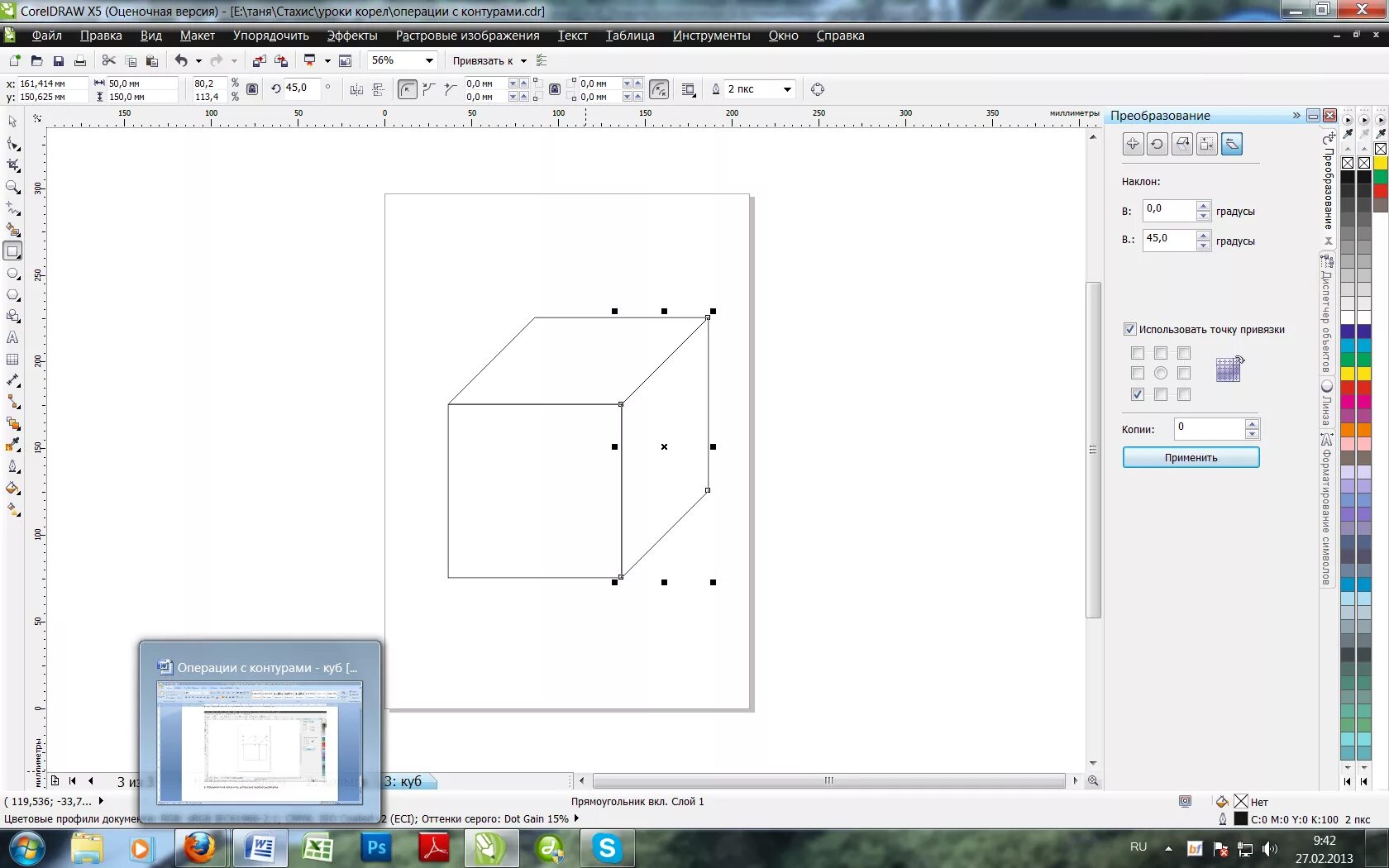
Task: Toggle 'Использовать точку привязки' checkbox
Action: tap(1129, 329)
